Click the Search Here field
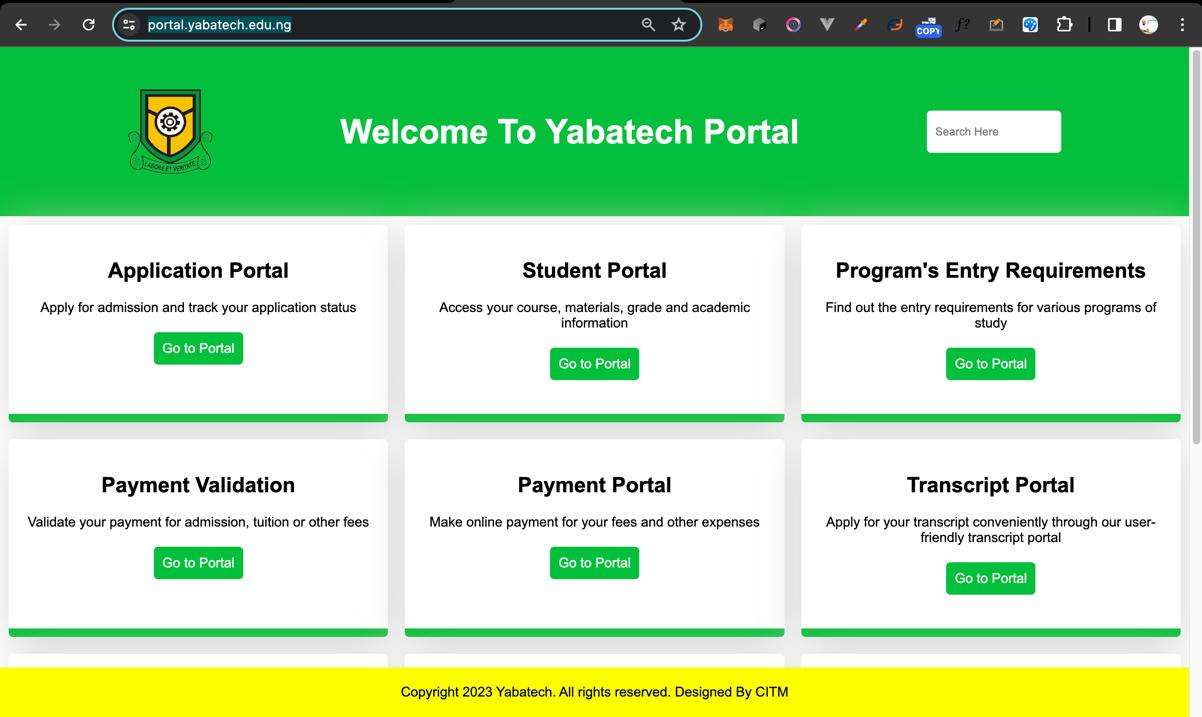This screenshot has width=1202, height=717. click(x=993, y=131)
